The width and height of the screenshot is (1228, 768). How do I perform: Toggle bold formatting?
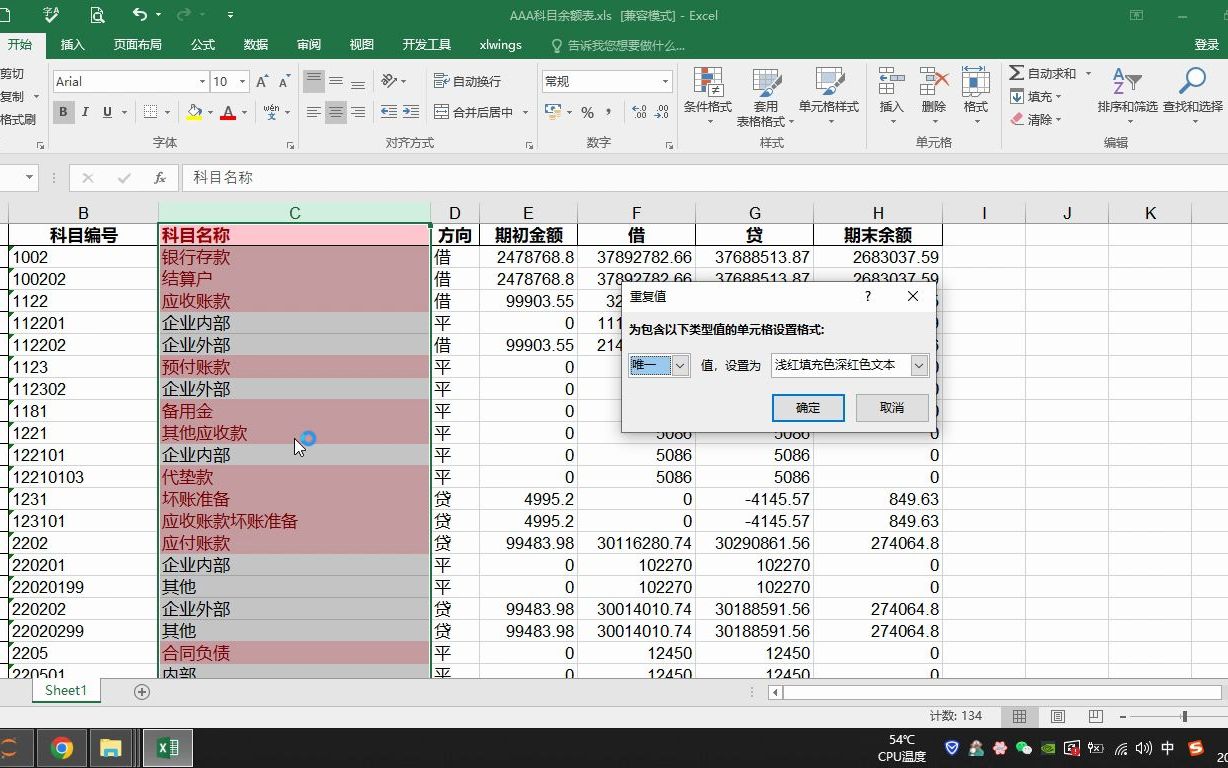click(62, 112)
